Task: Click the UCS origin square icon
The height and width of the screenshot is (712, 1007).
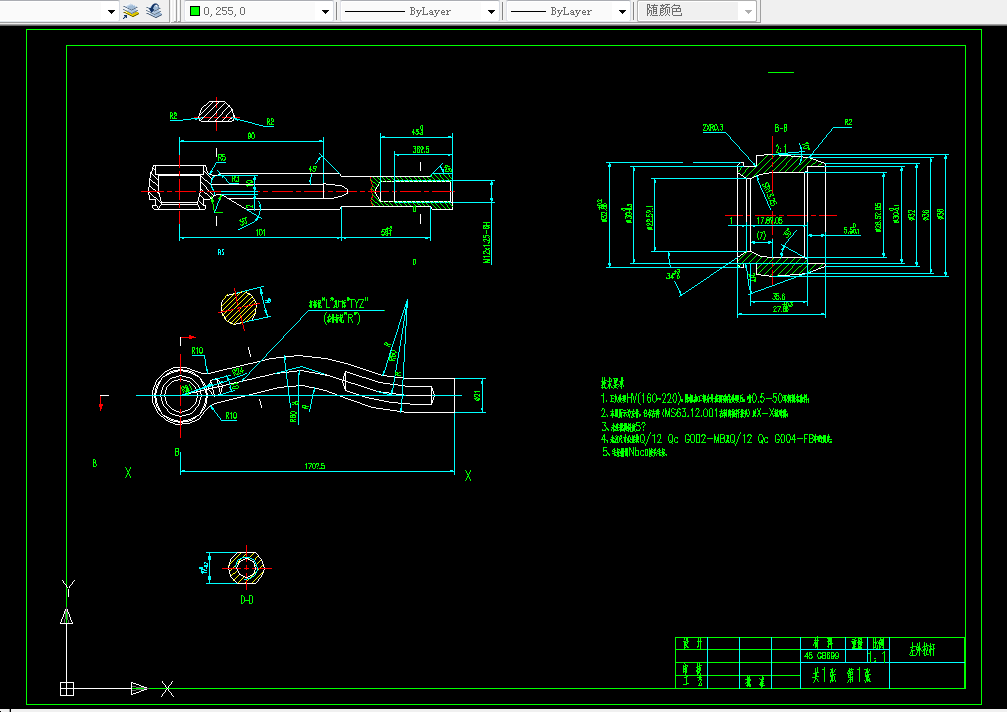Action: click(x=67, y=688)
